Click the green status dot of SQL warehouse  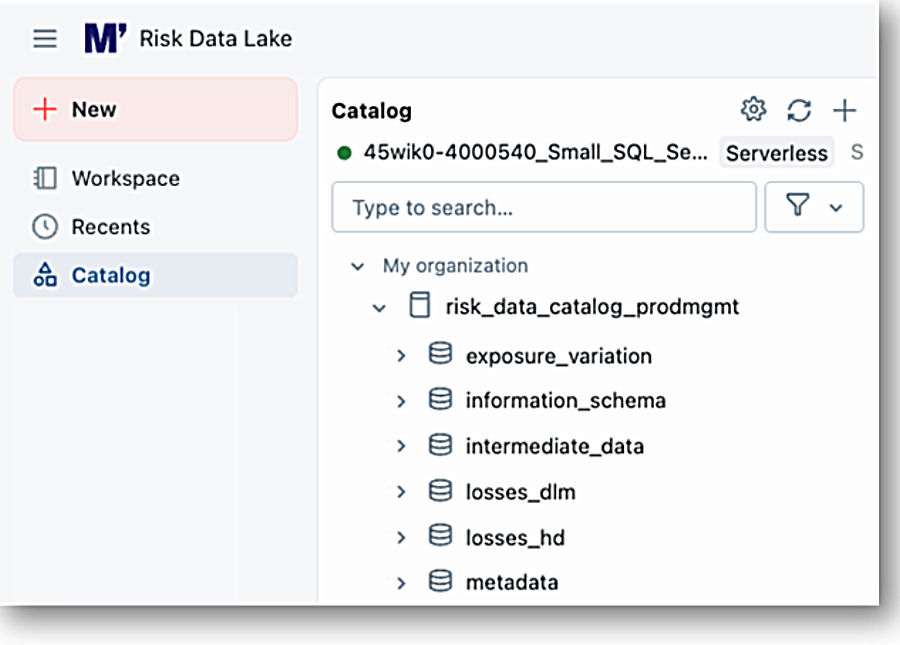point(344,153)
